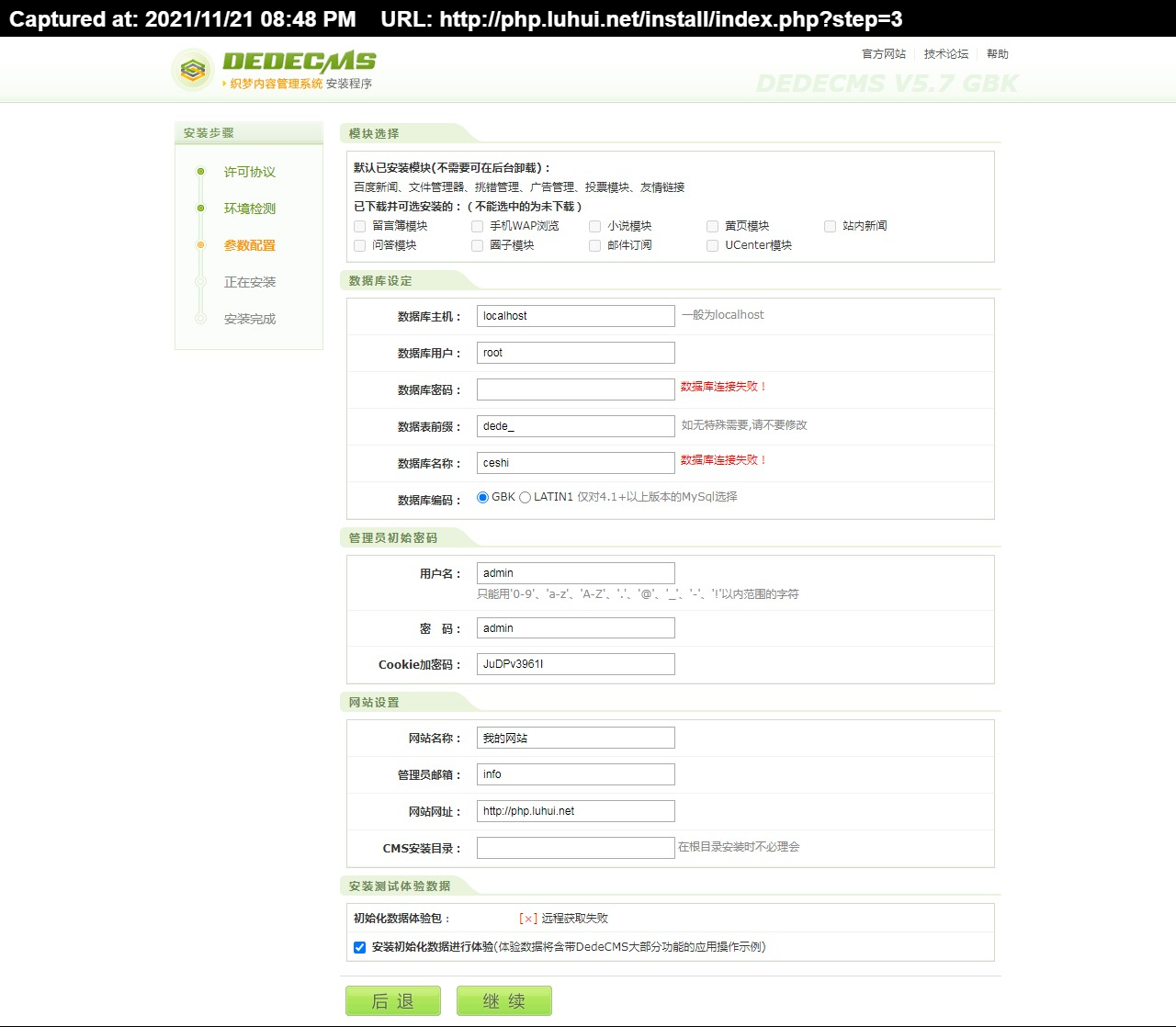Open 官方网站 link
1176x1027 pixels.
point(884,54)
